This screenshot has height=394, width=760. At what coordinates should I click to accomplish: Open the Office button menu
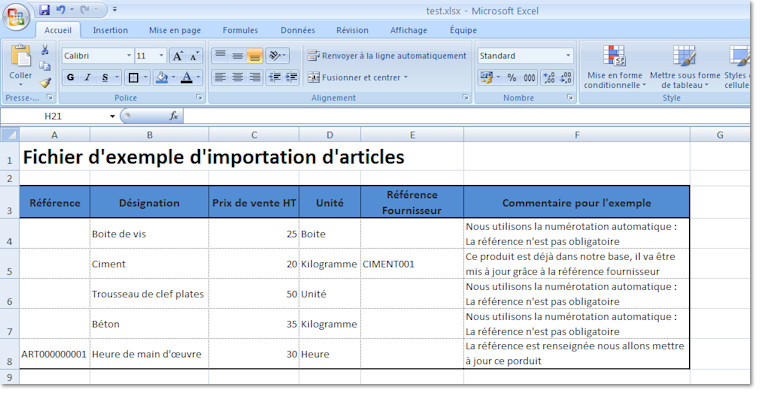[x=16, y=17]
